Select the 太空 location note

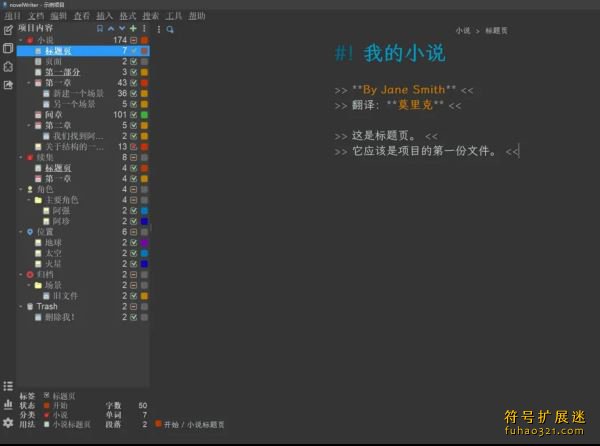[53, 253]
